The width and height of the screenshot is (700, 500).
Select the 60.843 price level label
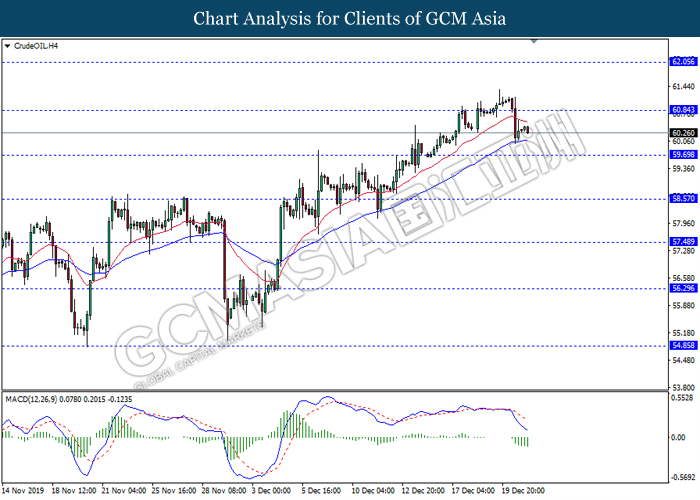[683, 110]
